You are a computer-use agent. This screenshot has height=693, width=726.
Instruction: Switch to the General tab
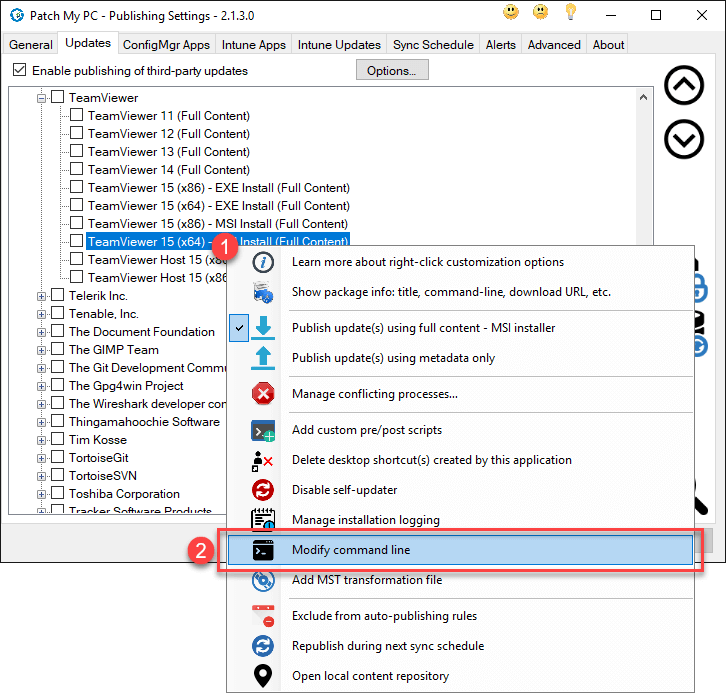[x=31, y=45]
